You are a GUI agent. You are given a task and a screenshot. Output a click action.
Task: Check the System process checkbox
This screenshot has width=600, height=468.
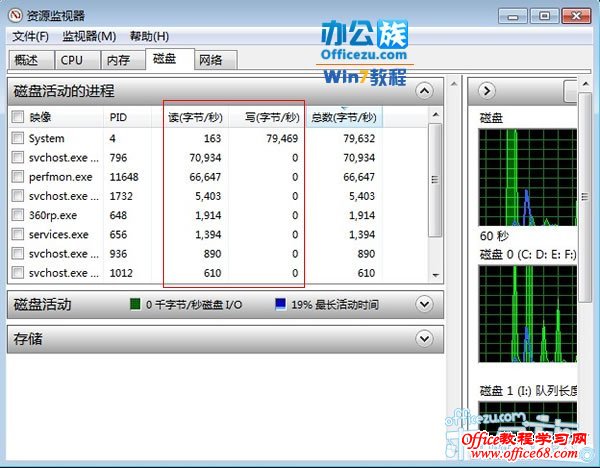coord(18,138)
